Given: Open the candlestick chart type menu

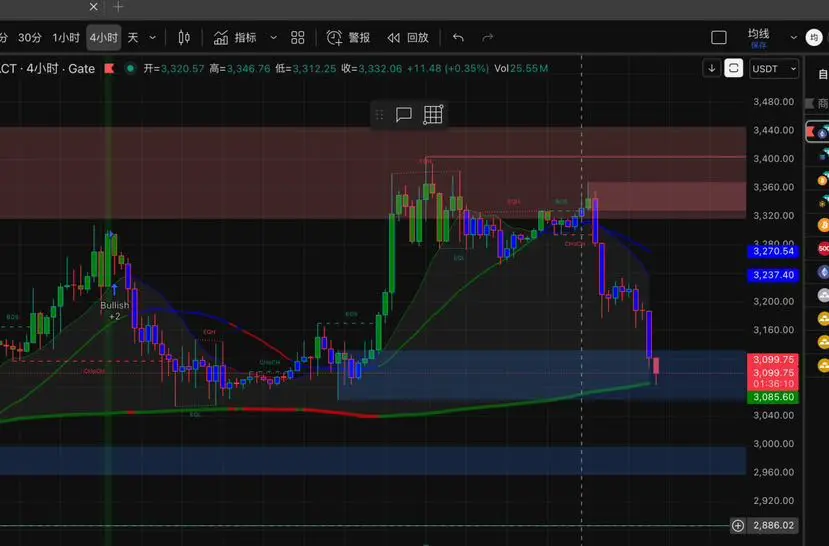Looking at the screenshot, I should click(184, 38).
